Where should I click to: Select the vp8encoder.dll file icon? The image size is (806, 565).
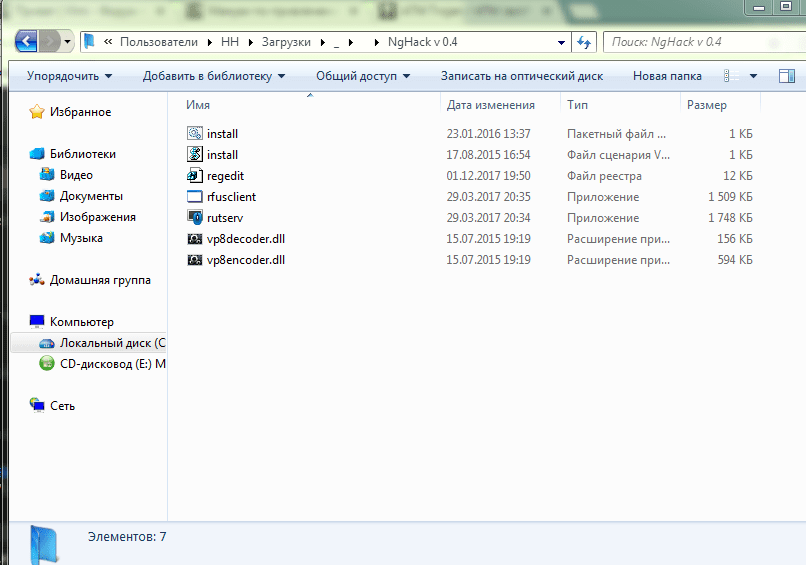tap(195, 260)
